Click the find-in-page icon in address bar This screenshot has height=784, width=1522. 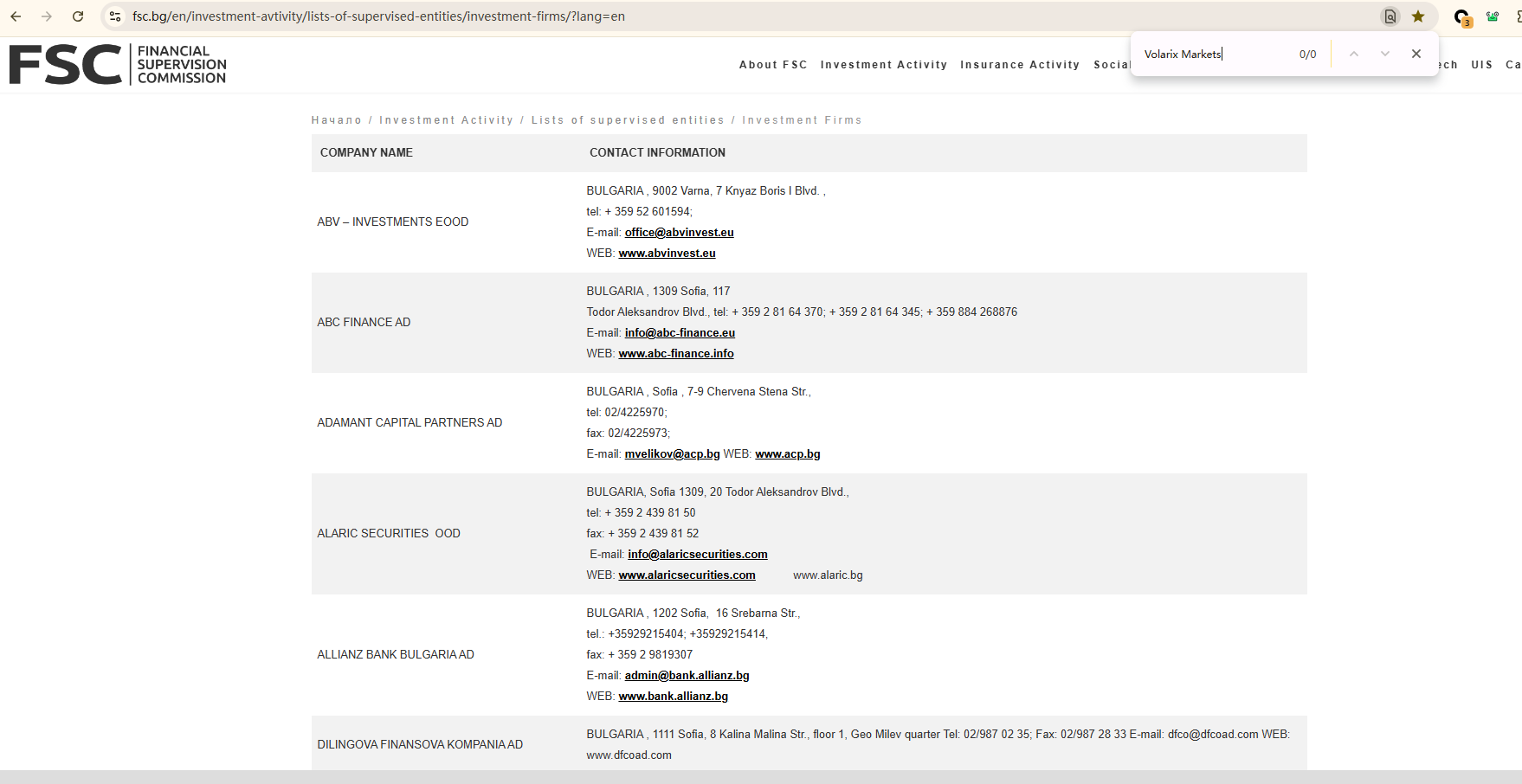click(x=1390, y=16)
